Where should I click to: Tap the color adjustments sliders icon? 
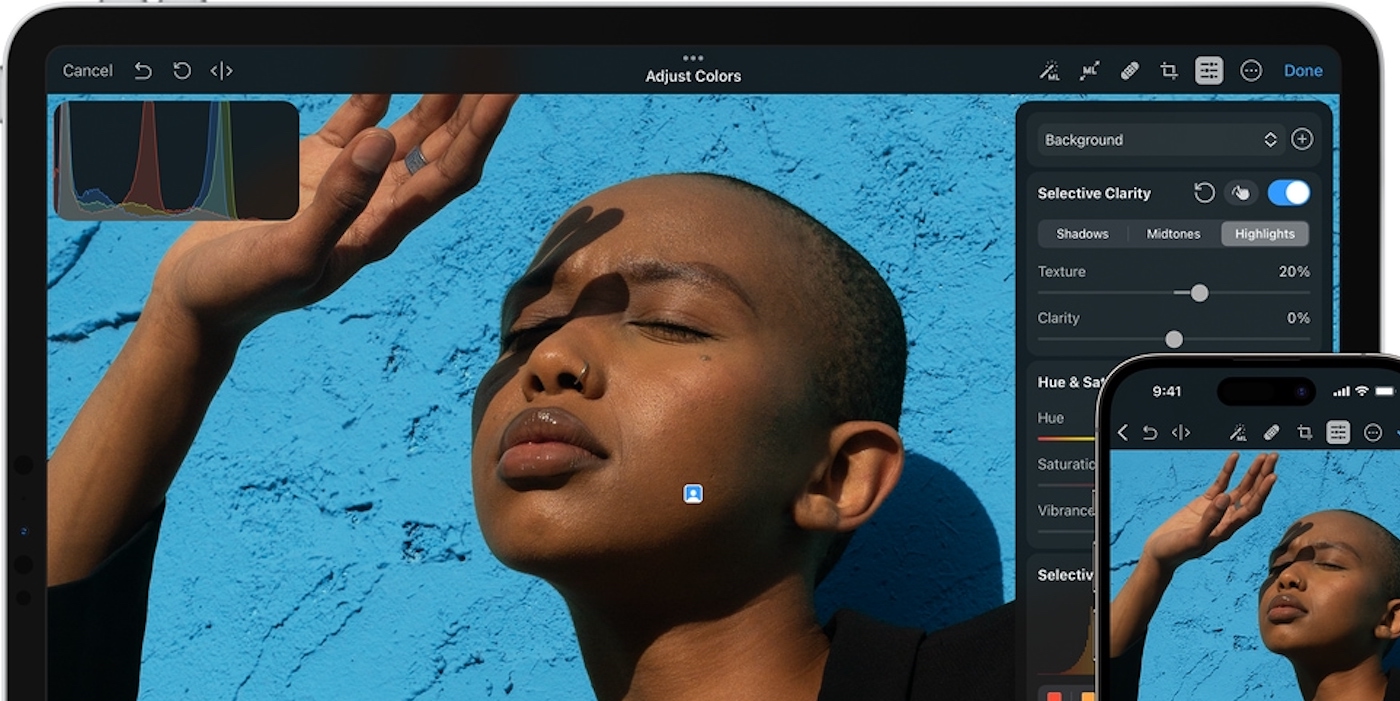1209,70
